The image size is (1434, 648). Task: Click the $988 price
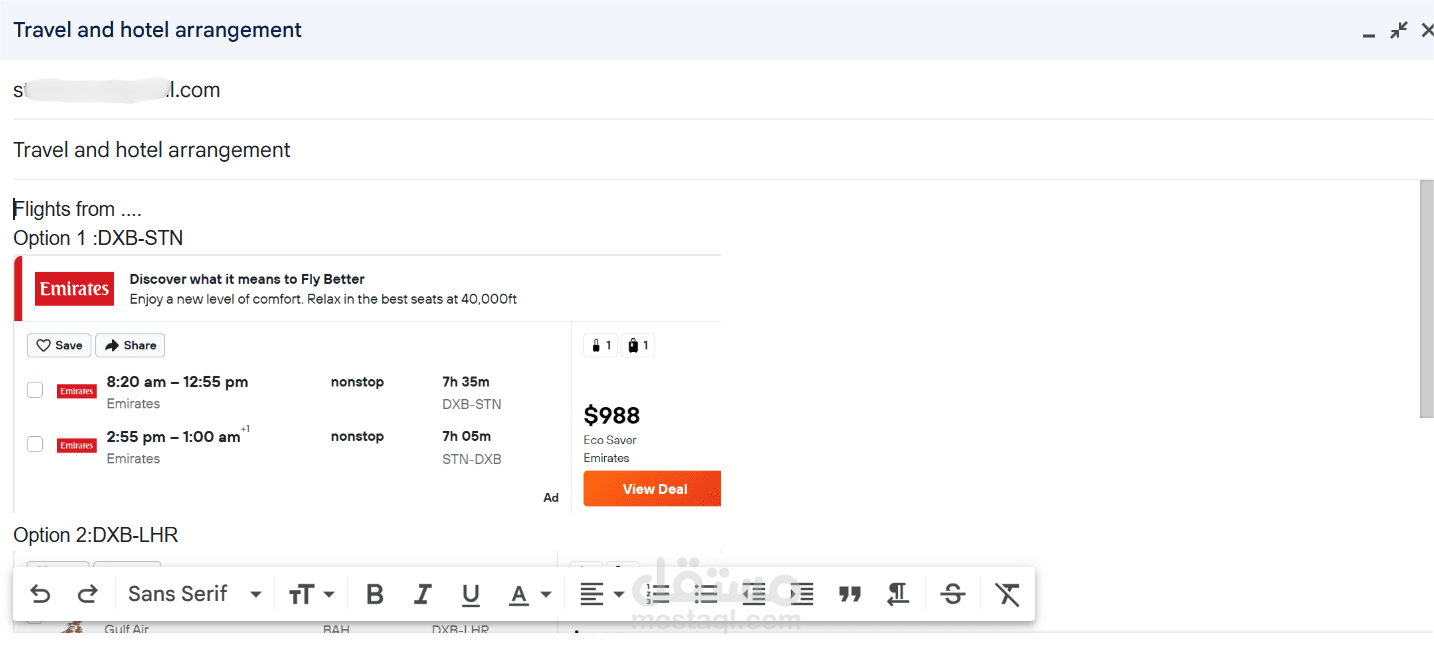[612, 415]
